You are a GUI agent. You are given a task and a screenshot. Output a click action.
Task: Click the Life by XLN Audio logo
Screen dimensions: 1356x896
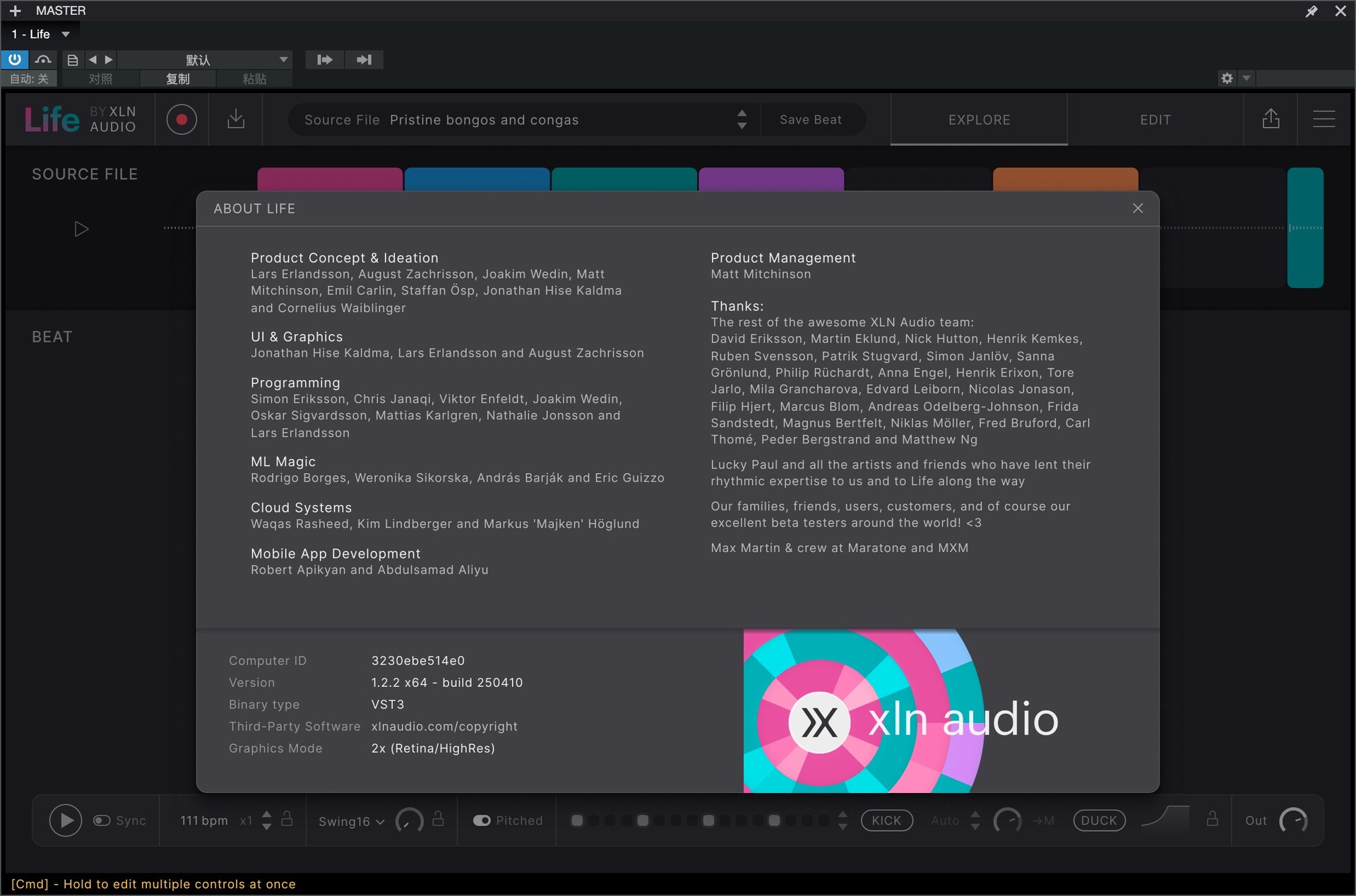point(81,119)
